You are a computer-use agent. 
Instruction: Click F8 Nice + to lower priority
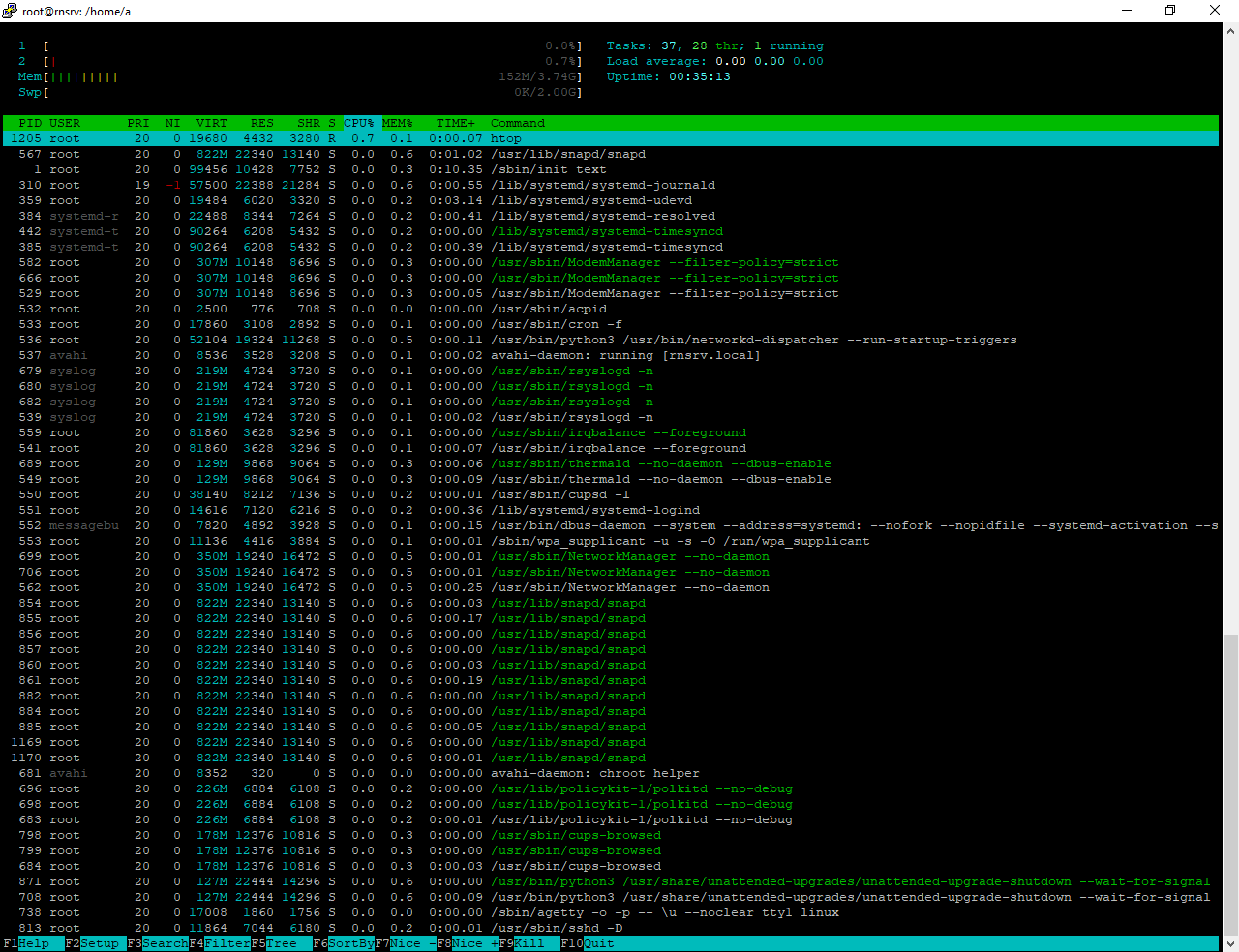(468, 943)
